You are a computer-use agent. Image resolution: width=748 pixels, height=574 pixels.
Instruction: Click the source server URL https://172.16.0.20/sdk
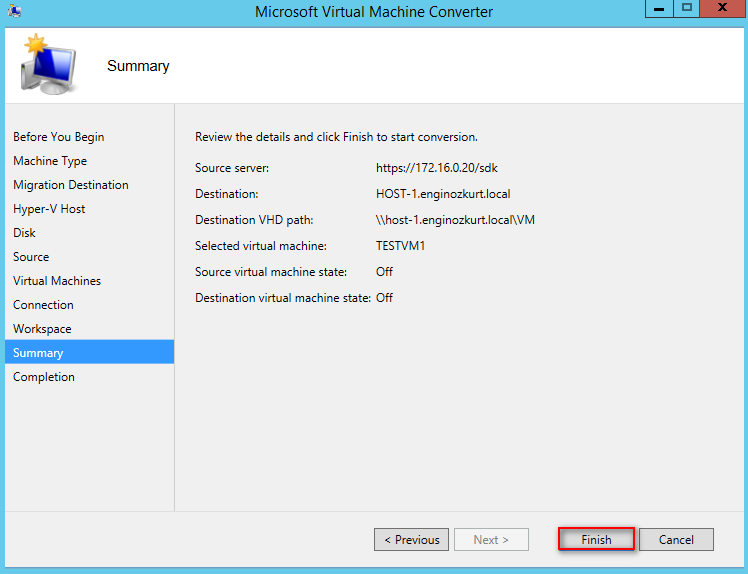pyautogui.click(x=436, y=168)
